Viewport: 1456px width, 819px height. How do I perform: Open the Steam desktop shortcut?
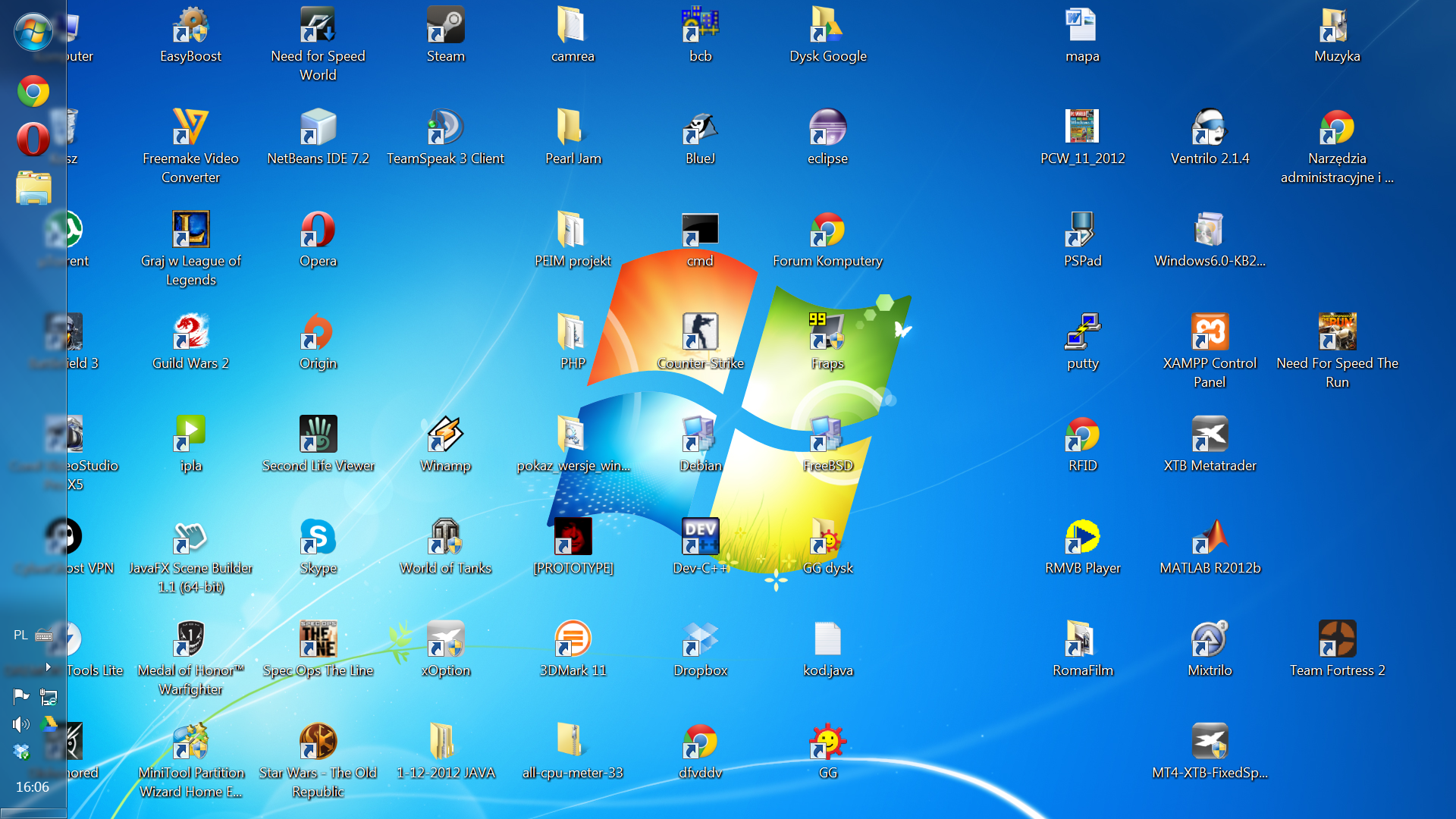point(445,35)
